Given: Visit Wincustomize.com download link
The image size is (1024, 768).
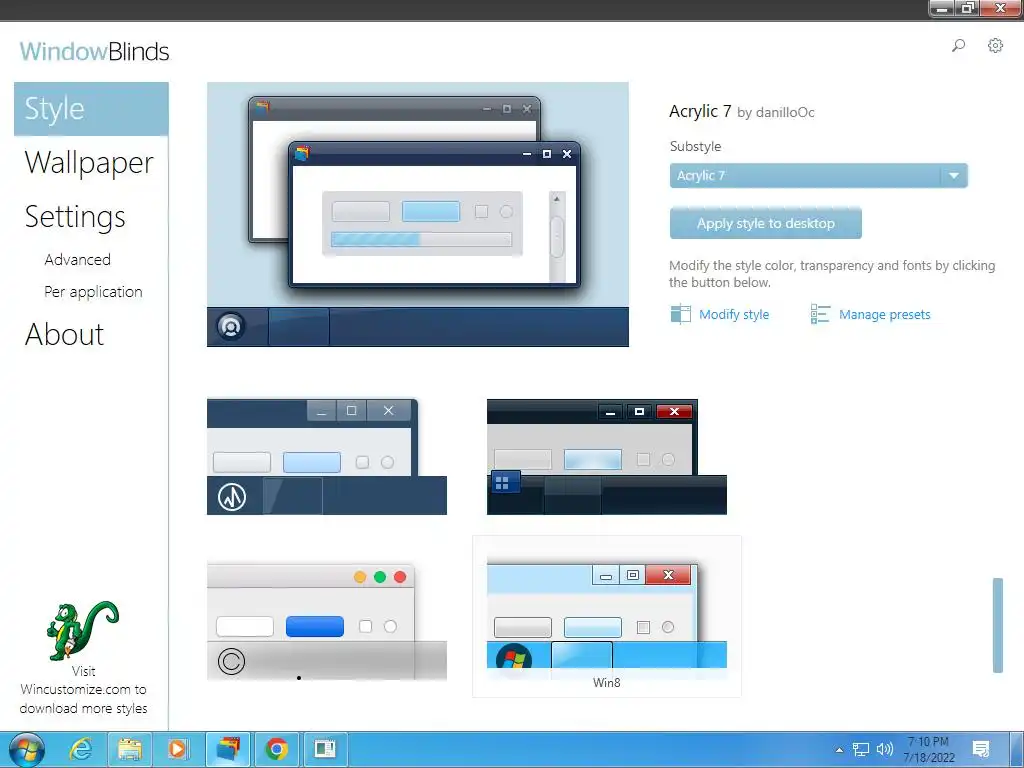Looking at the screenshot, I should pos(83,690).
